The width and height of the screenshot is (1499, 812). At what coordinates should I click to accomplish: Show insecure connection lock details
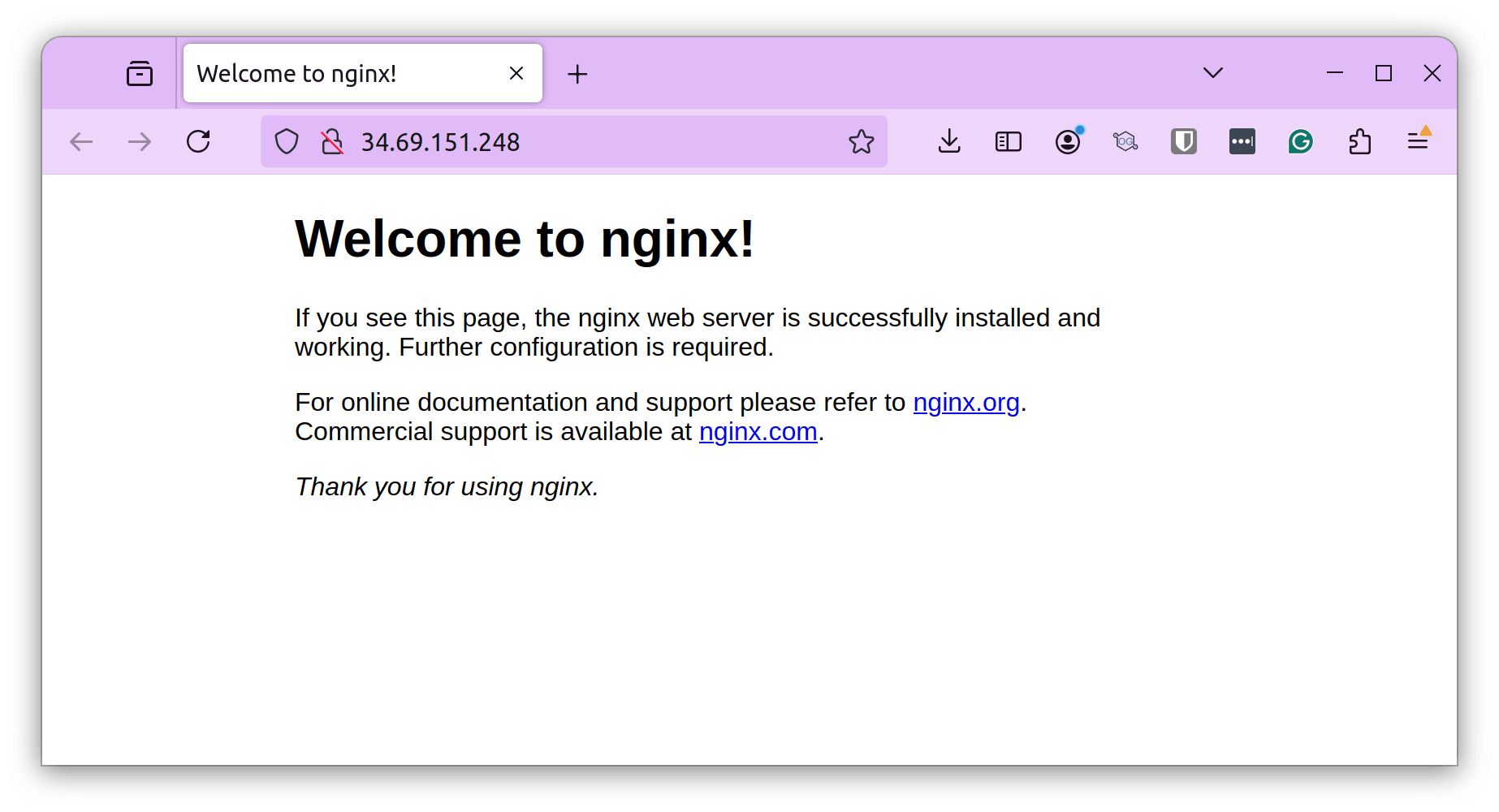pyautogui.click(x=332, y=142)
